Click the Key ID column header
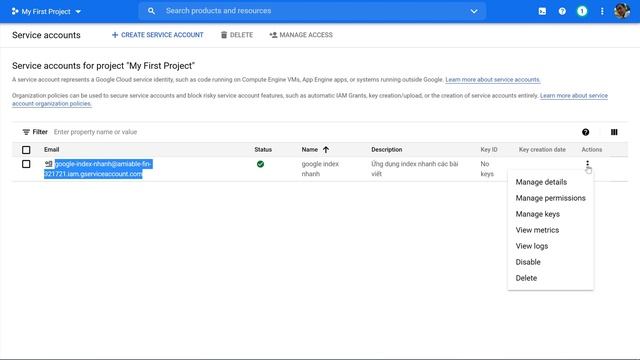The width and height of the screenshot is (640, 360). [x=489, y=149]
